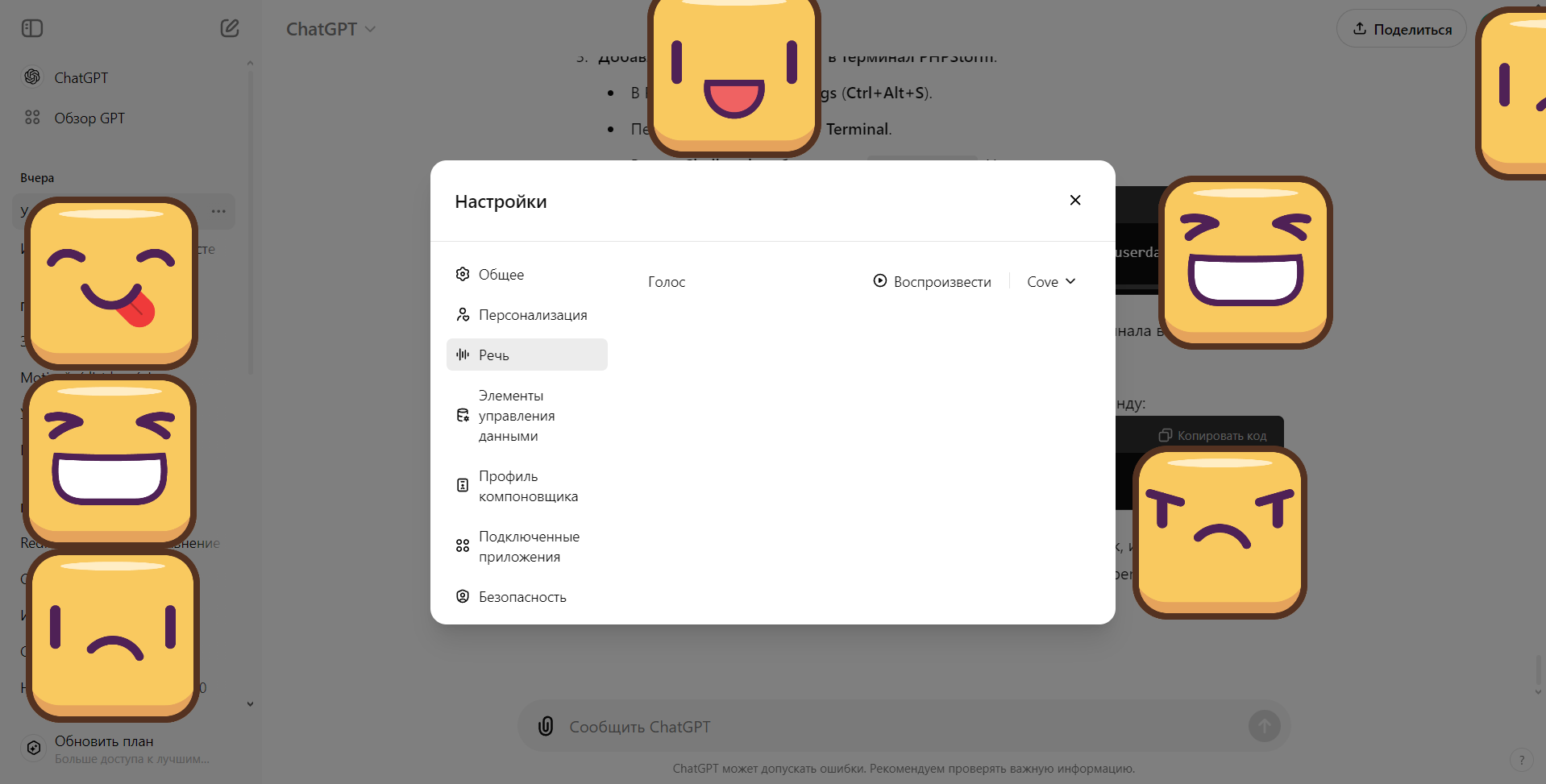This screenshot has width=1546, height=784.
Task: Open the help question mark icon
Action: [1521, 760]
